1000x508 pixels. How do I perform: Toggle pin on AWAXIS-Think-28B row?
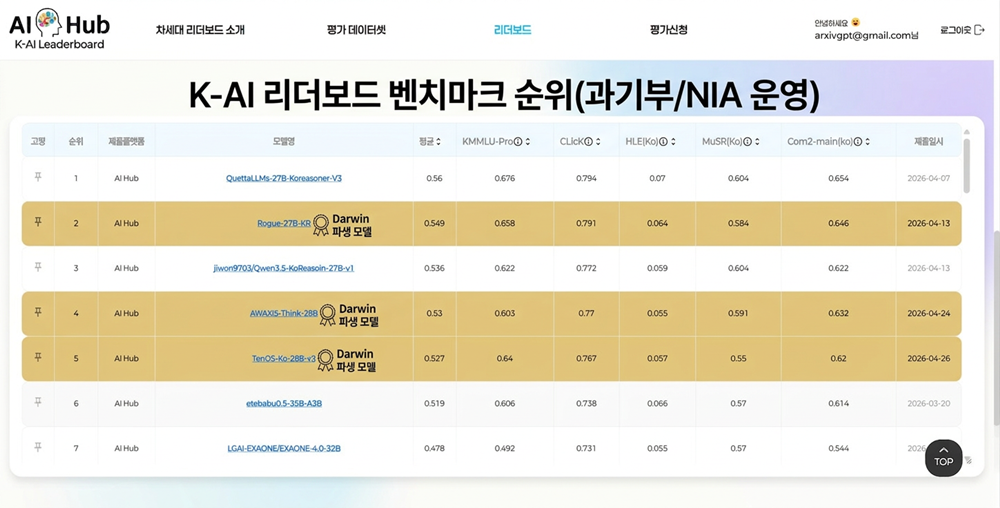[x=38, y=312]
